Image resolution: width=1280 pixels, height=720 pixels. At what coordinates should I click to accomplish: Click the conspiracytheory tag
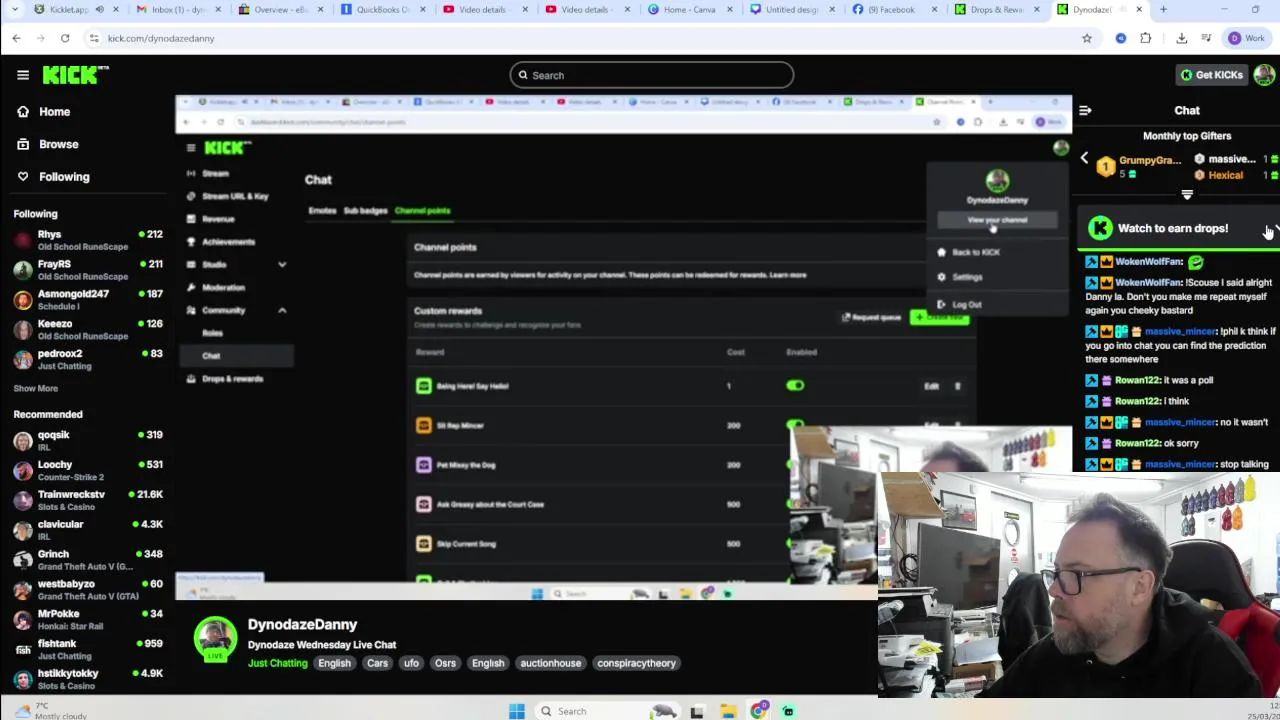(x=636, y=664)
